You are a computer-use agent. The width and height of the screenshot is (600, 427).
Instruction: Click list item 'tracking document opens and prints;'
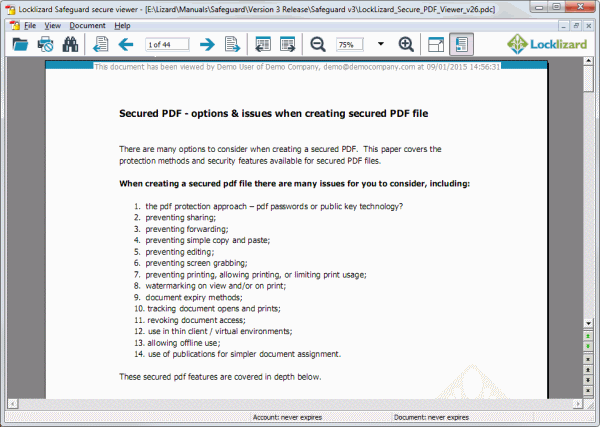coord(214,309)
